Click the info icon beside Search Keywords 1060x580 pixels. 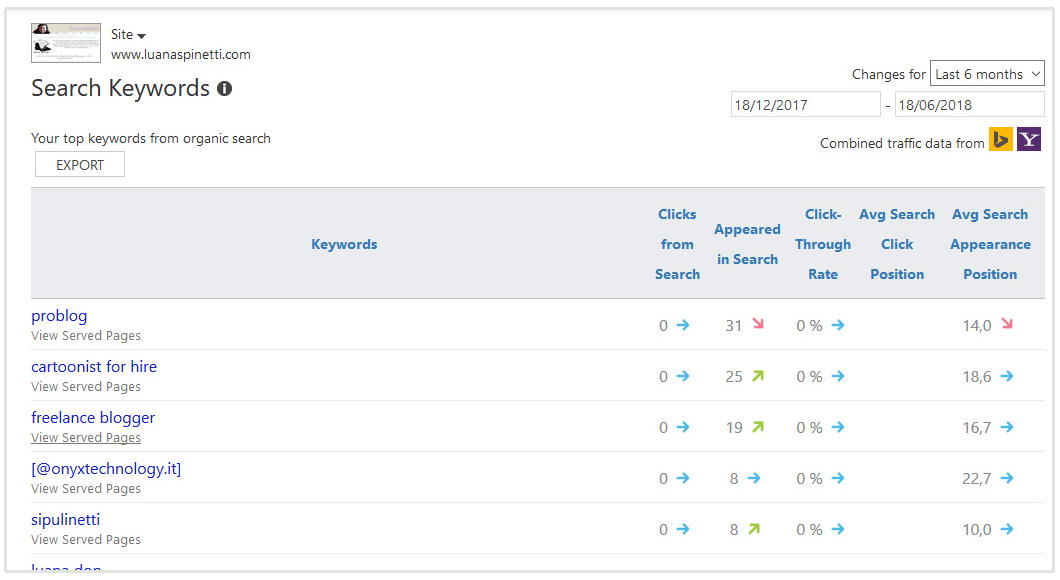coord(224,88)
